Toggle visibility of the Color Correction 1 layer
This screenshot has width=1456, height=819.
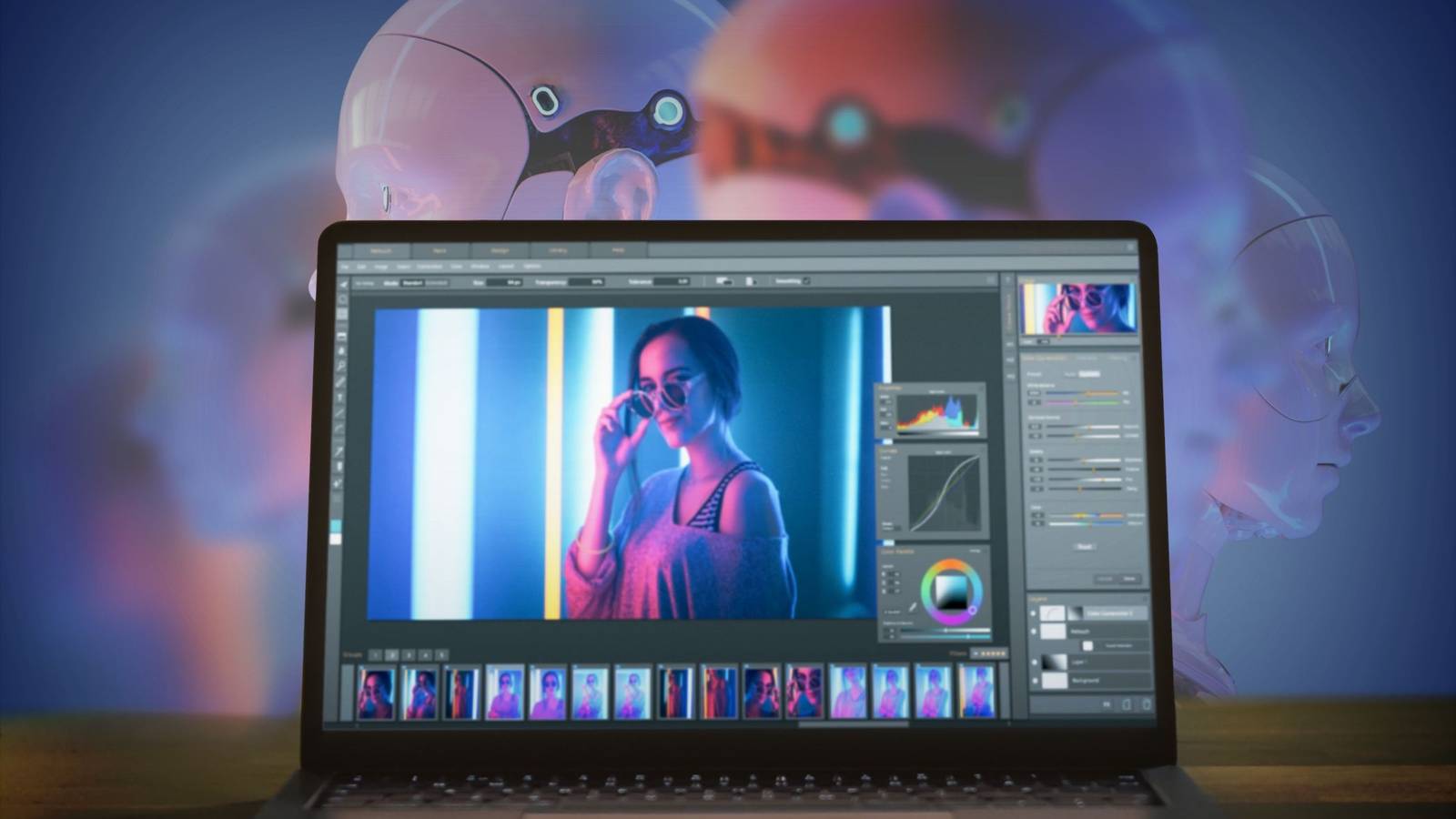point(1033,613)
